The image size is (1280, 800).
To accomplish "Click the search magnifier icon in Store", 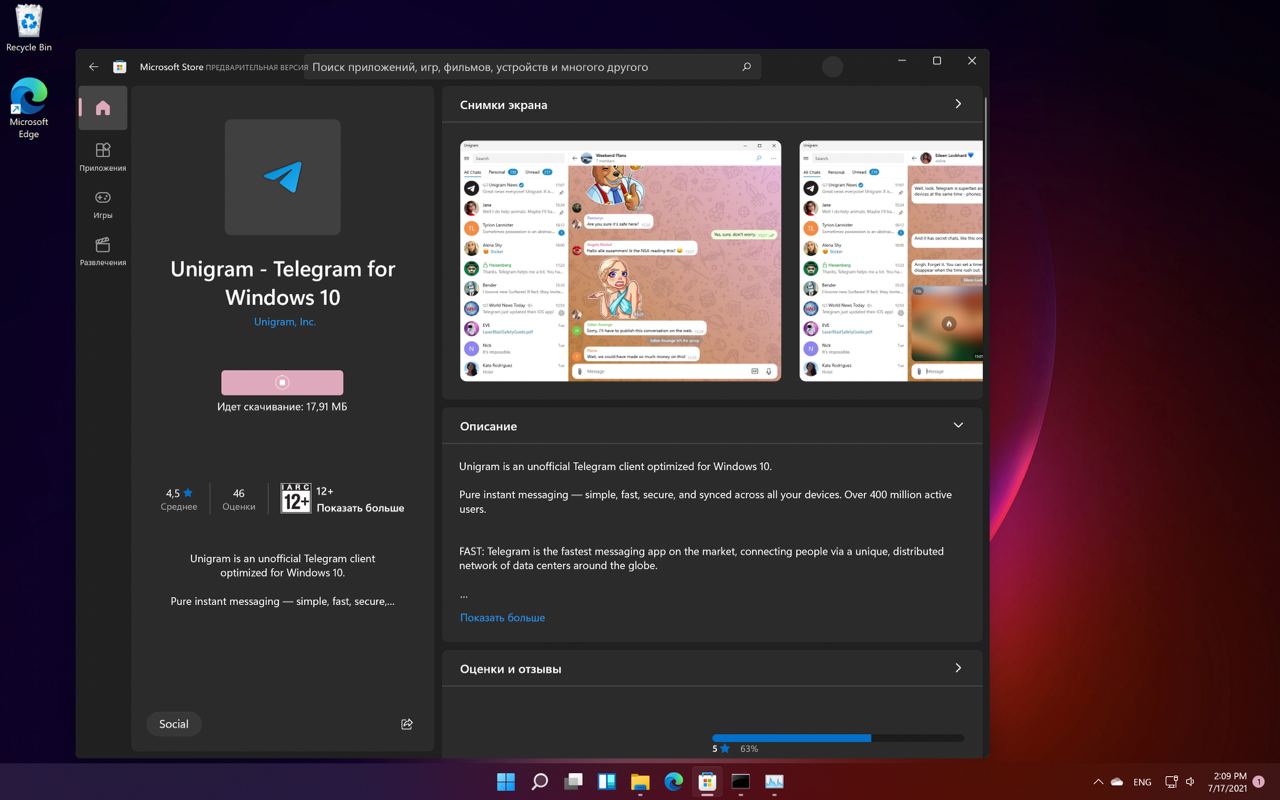I will click(746, 67).
